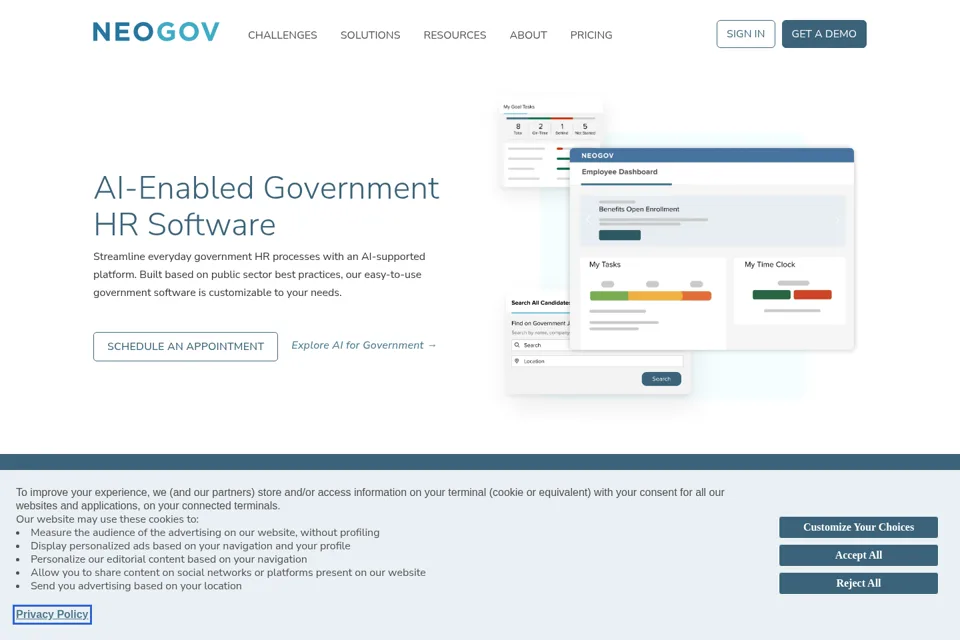Screen dimensions: 960x640
Task: Go to the Pricing page
Action: (x=591, y=35)
